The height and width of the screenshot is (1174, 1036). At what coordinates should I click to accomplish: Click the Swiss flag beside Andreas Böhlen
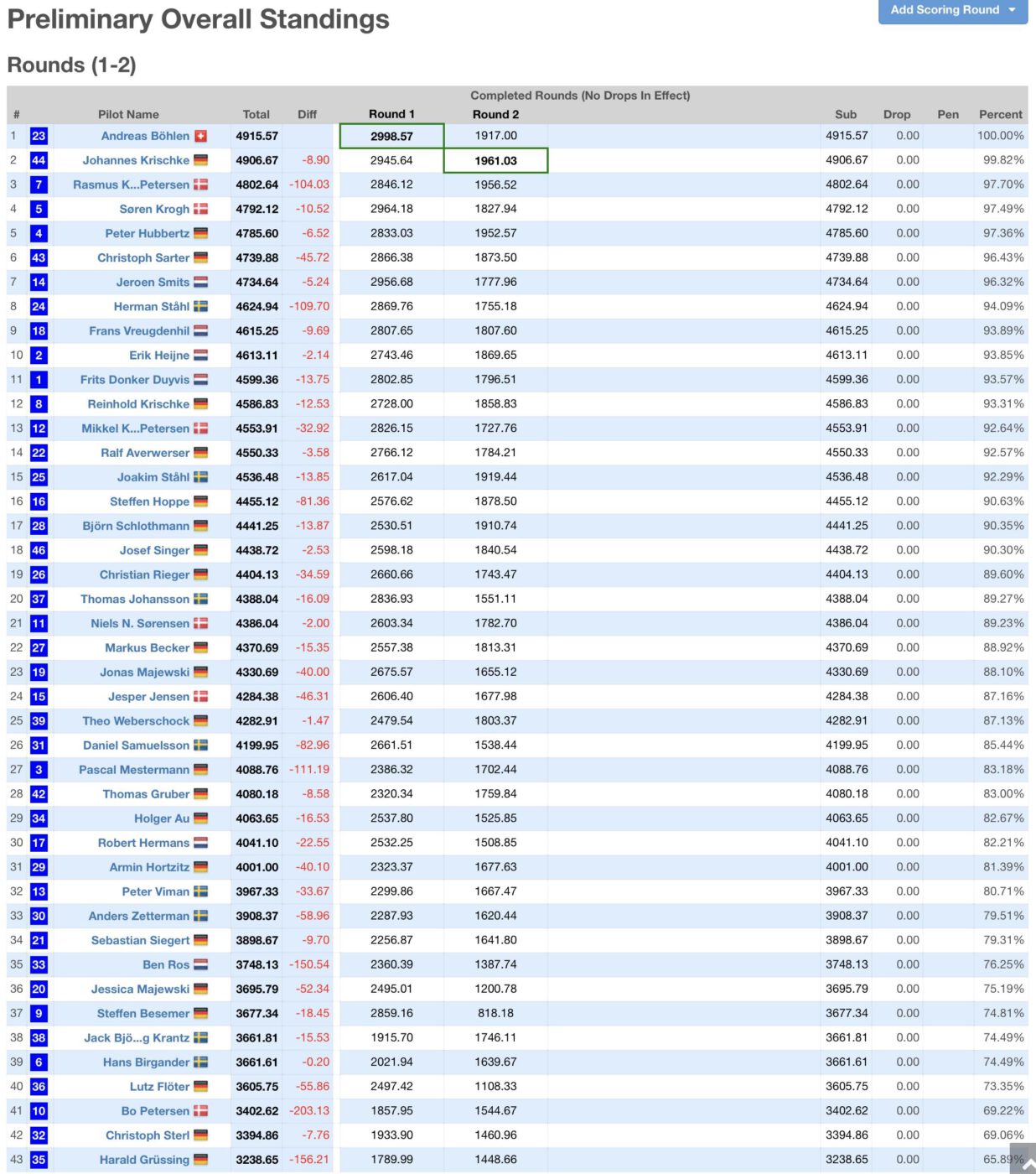click(200, 136)
